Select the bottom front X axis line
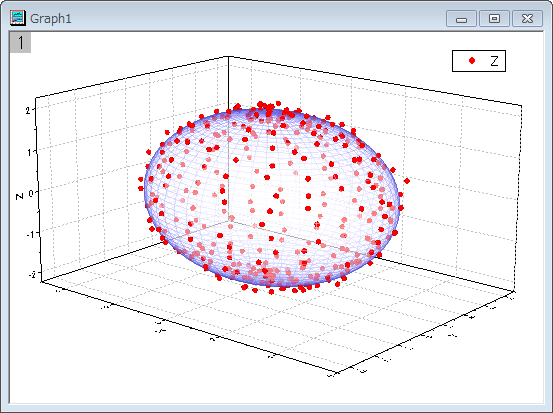The height and width of the screenshot is (413, 553). coord(189,327)
